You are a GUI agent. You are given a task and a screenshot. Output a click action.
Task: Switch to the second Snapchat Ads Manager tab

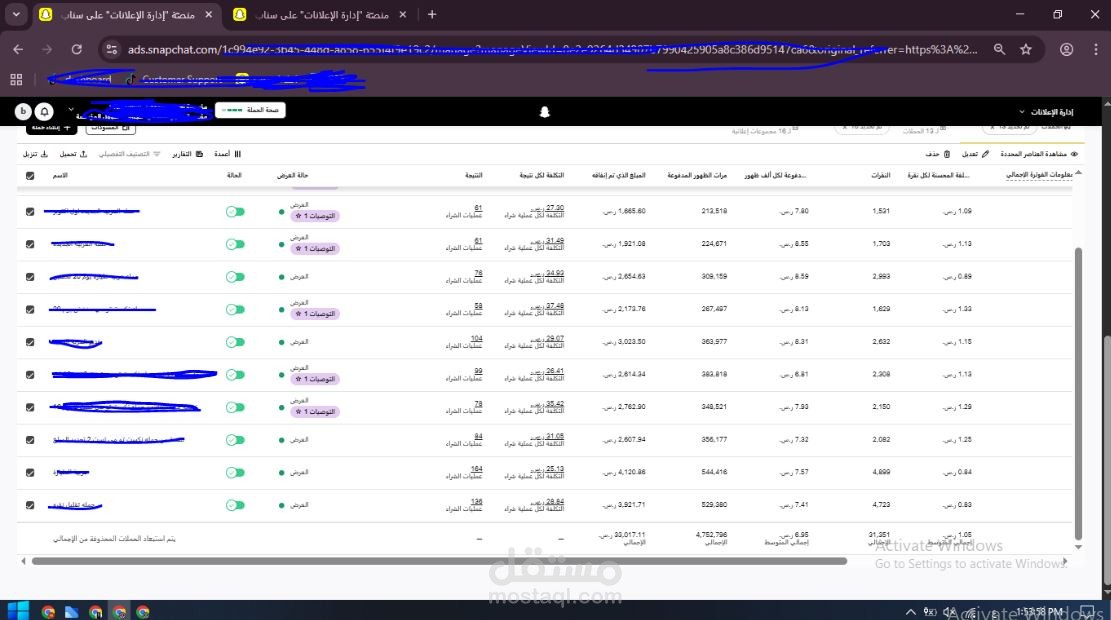(321, 15)
